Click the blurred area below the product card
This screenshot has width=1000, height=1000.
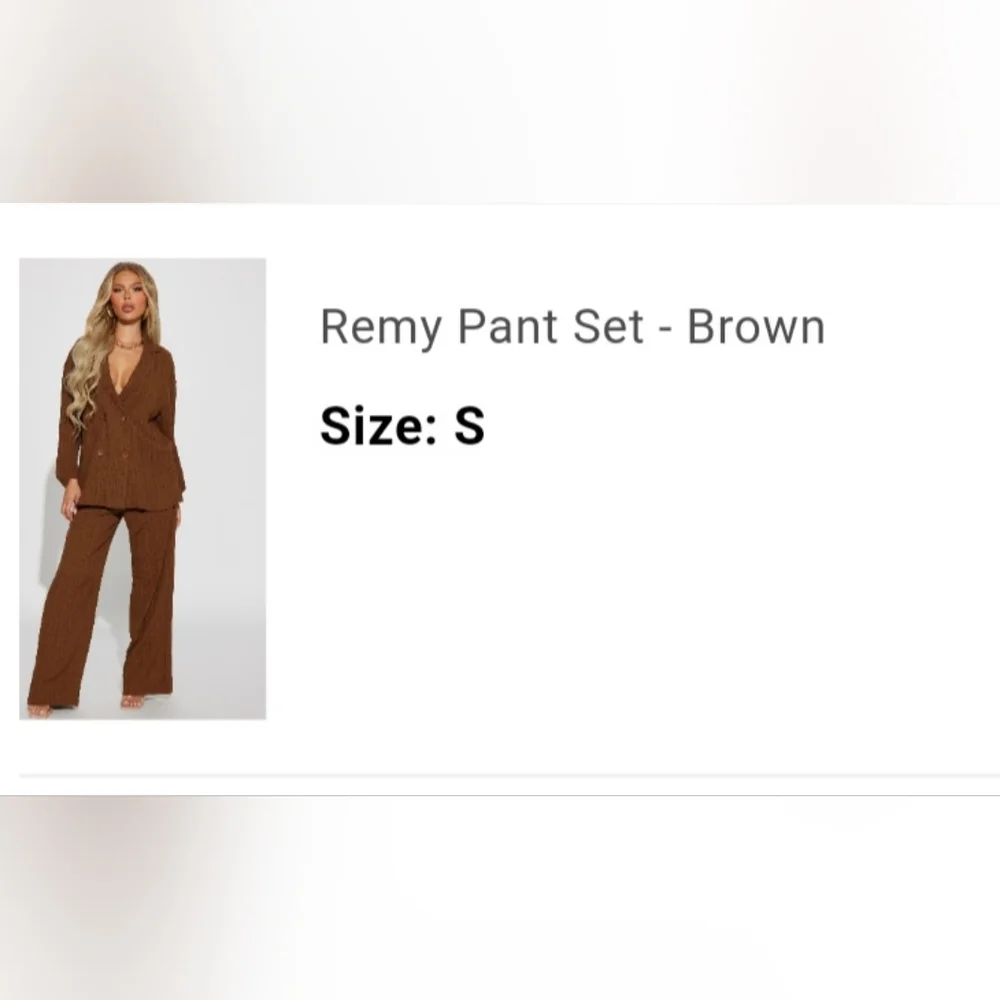(500, 900)
